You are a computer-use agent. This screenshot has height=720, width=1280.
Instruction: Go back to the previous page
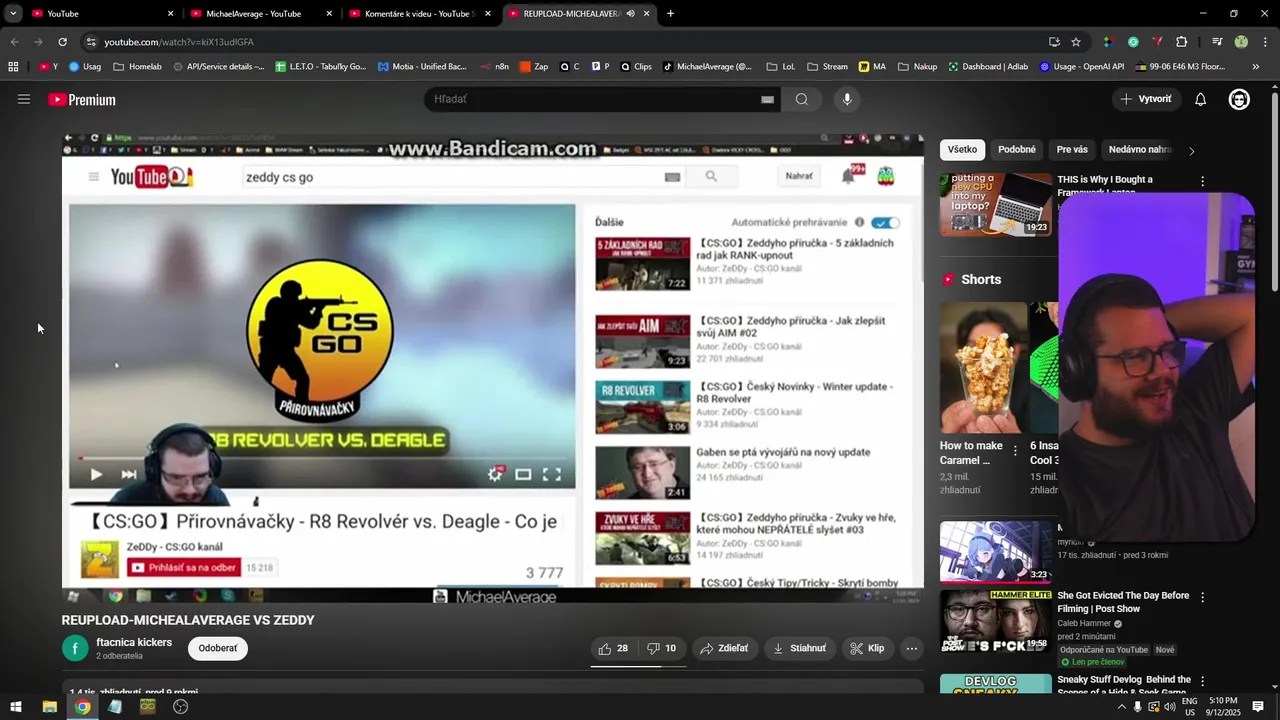point(14,42)
